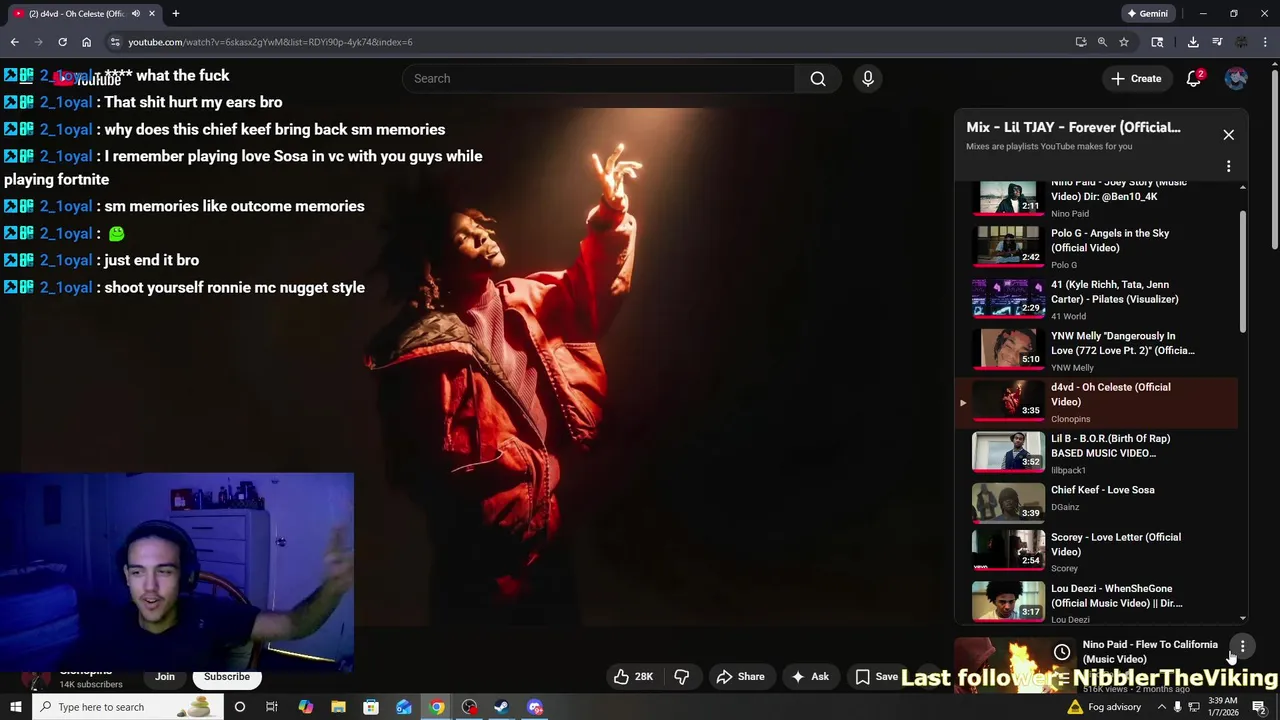Open Microsoft Store from the taskbar

coord(371,707)
